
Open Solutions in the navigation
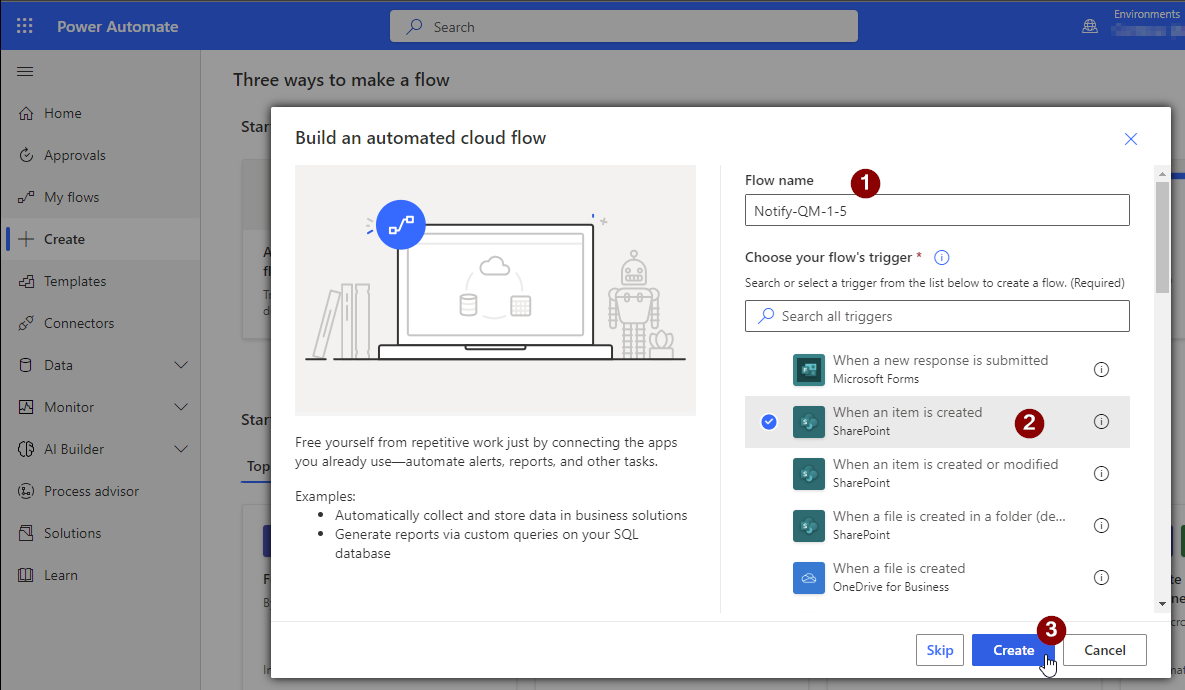coord(101,534)
